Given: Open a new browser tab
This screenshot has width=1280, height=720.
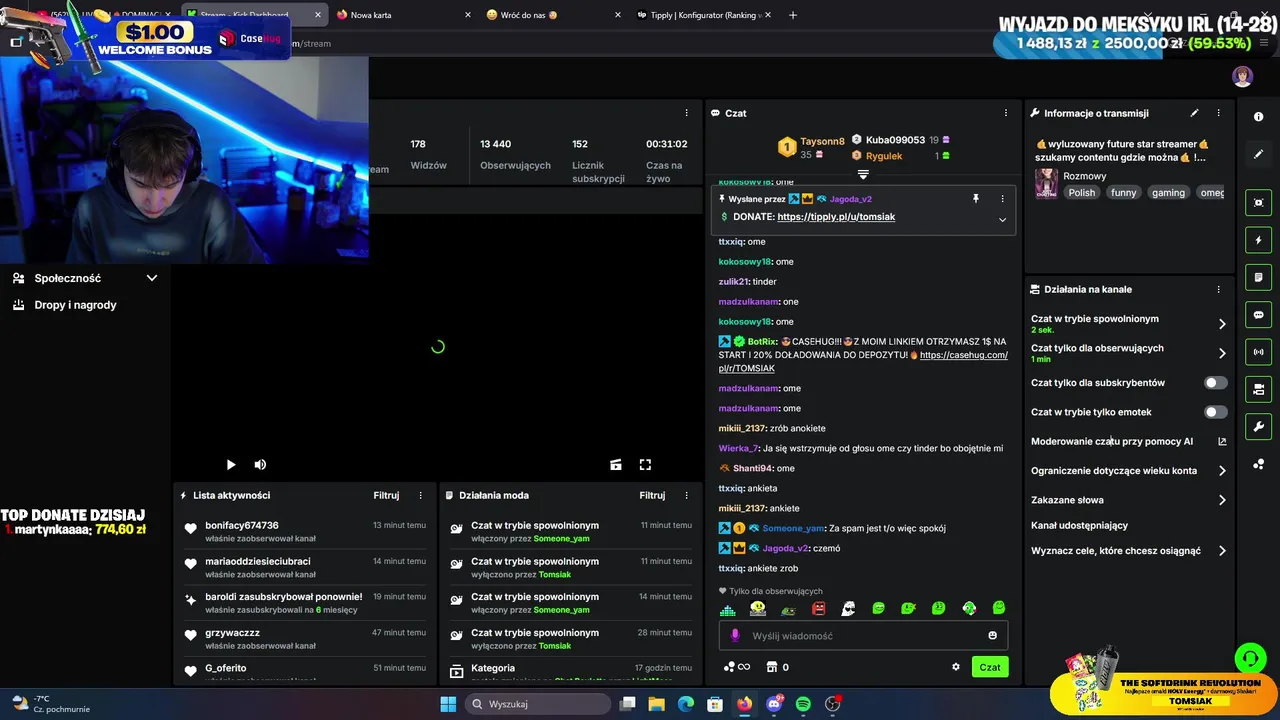Looking at the screenshot, I should [x=793, y=15].
